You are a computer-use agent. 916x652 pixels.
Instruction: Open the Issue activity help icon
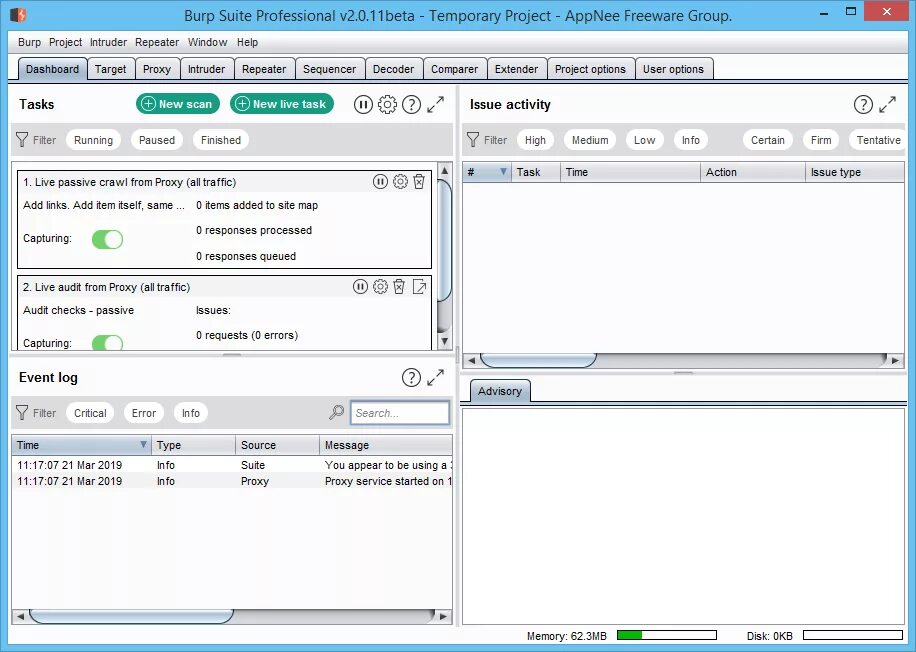pos(863,105)
